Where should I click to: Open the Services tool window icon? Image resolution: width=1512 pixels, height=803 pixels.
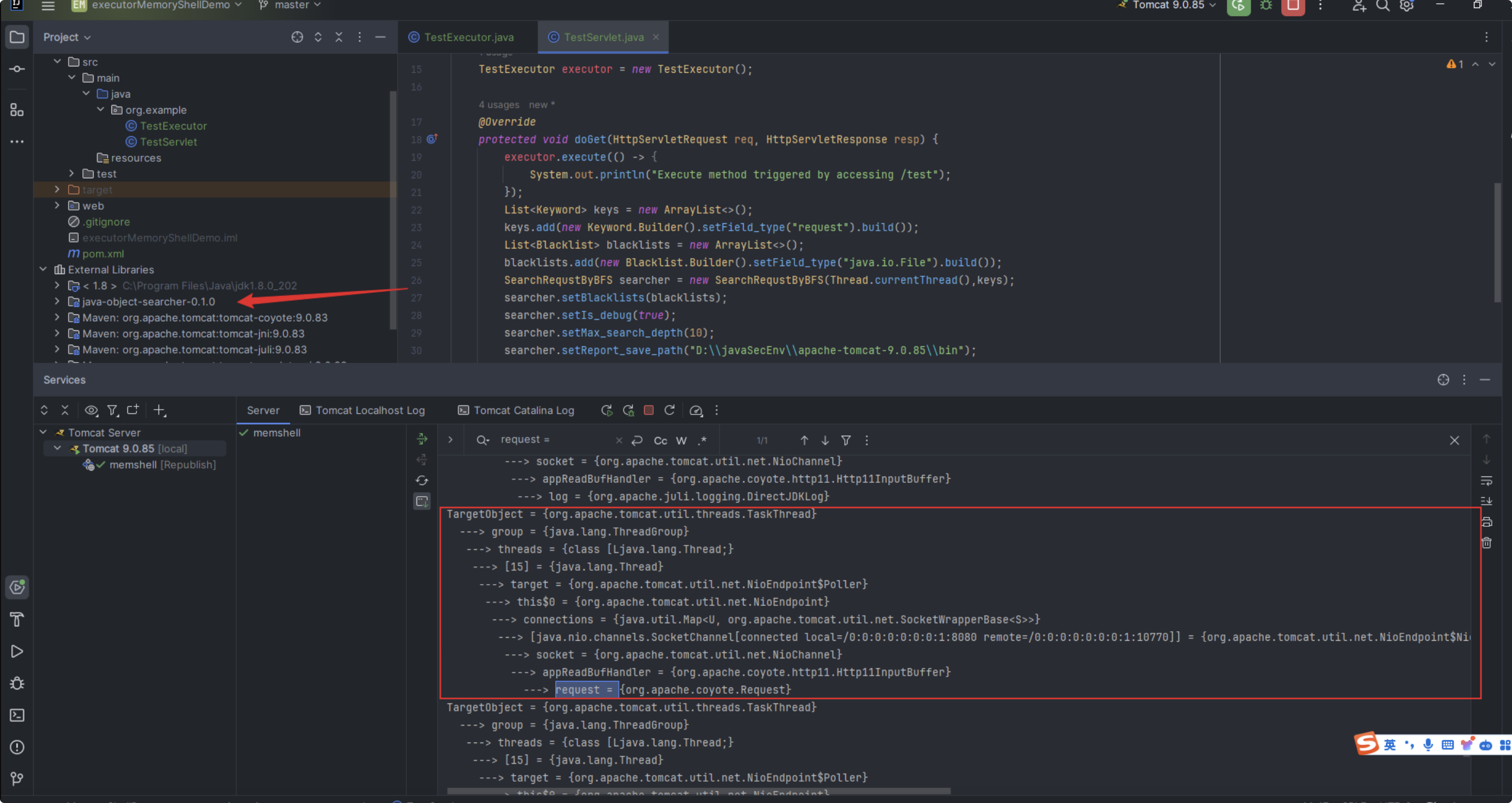17,587
